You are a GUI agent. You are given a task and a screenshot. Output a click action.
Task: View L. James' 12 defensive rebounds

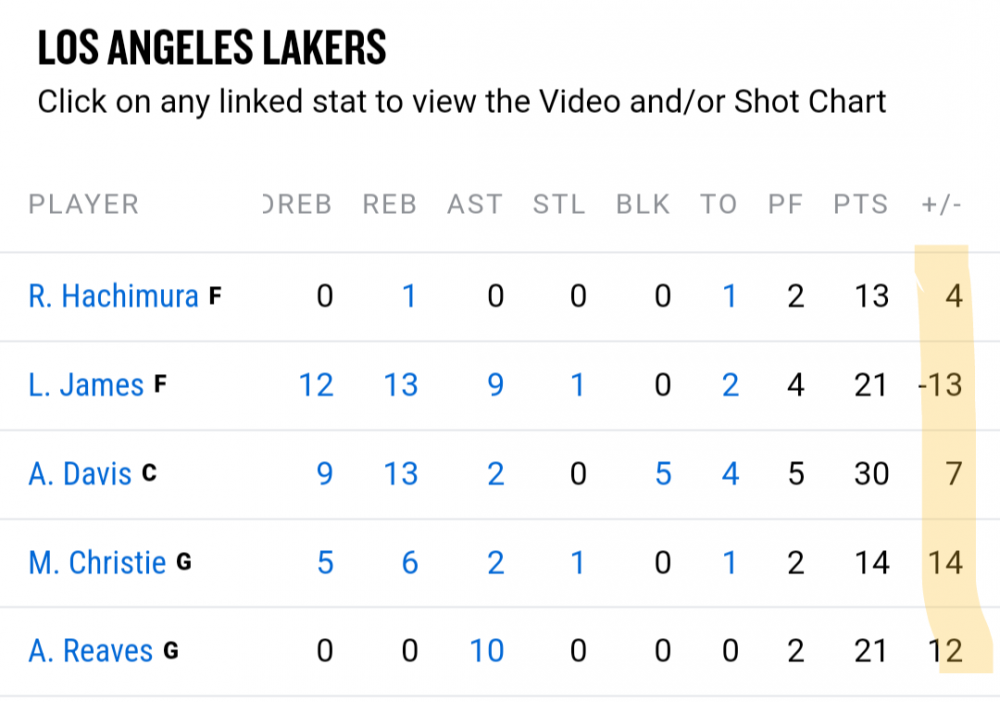click(x=316, y=385)
